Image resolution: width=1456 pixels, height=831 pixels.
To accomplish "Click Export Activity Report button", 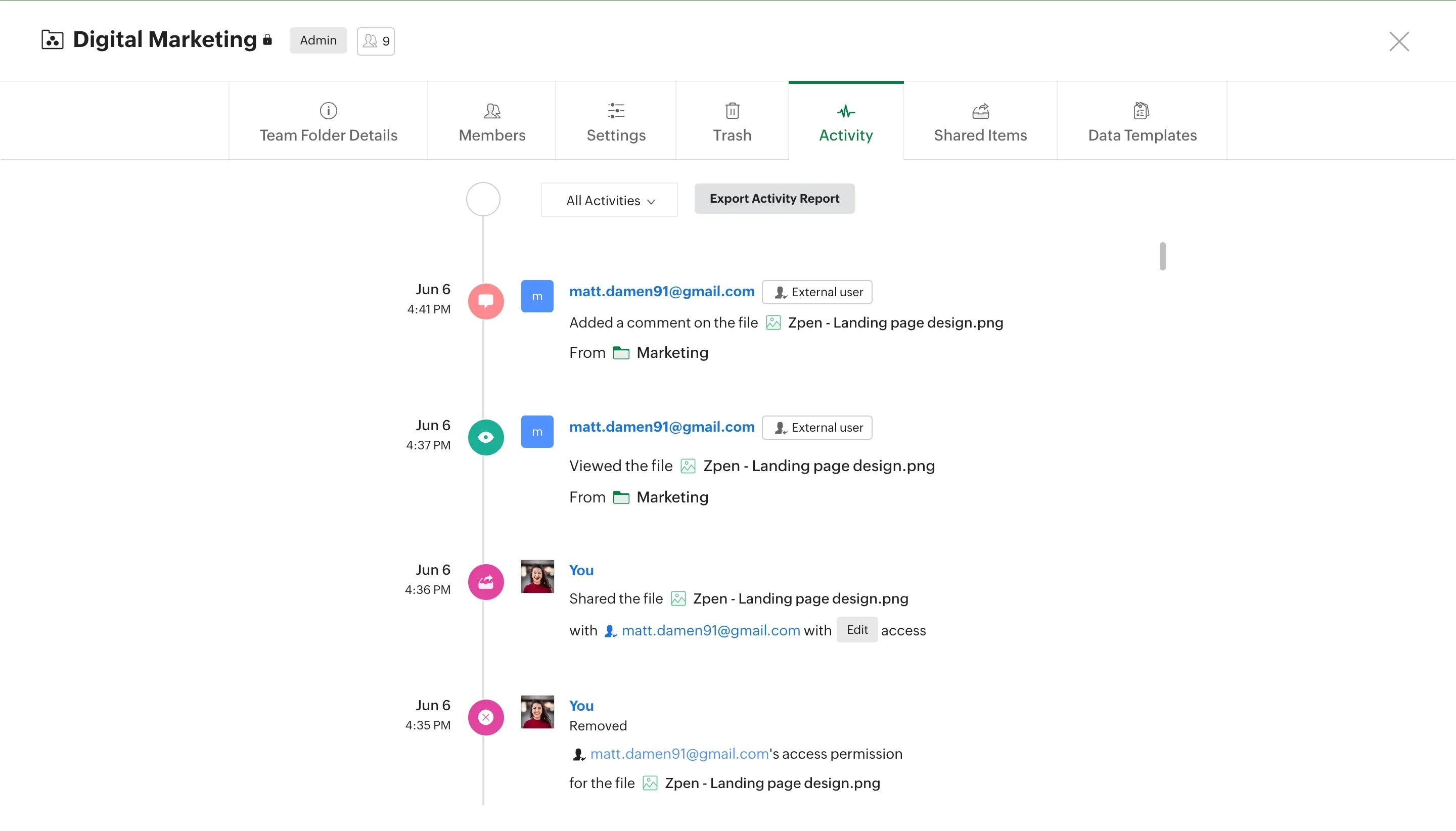I will coord(775,199).
